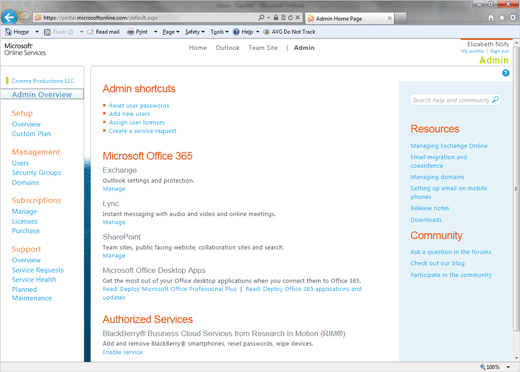520x372 pixels.
Task: Open browser Home via house icon top right
Action: 491,18
